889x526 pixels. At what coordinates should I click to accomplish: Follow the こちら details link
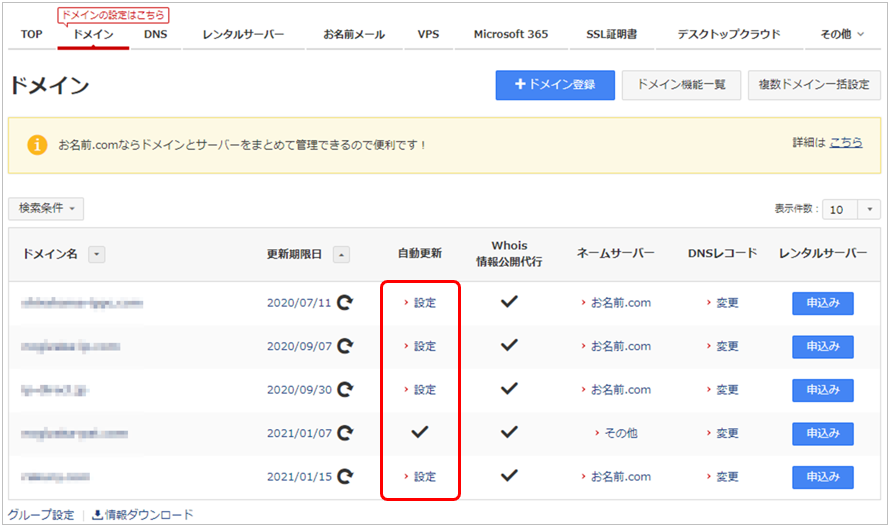(x=846, y=142)
